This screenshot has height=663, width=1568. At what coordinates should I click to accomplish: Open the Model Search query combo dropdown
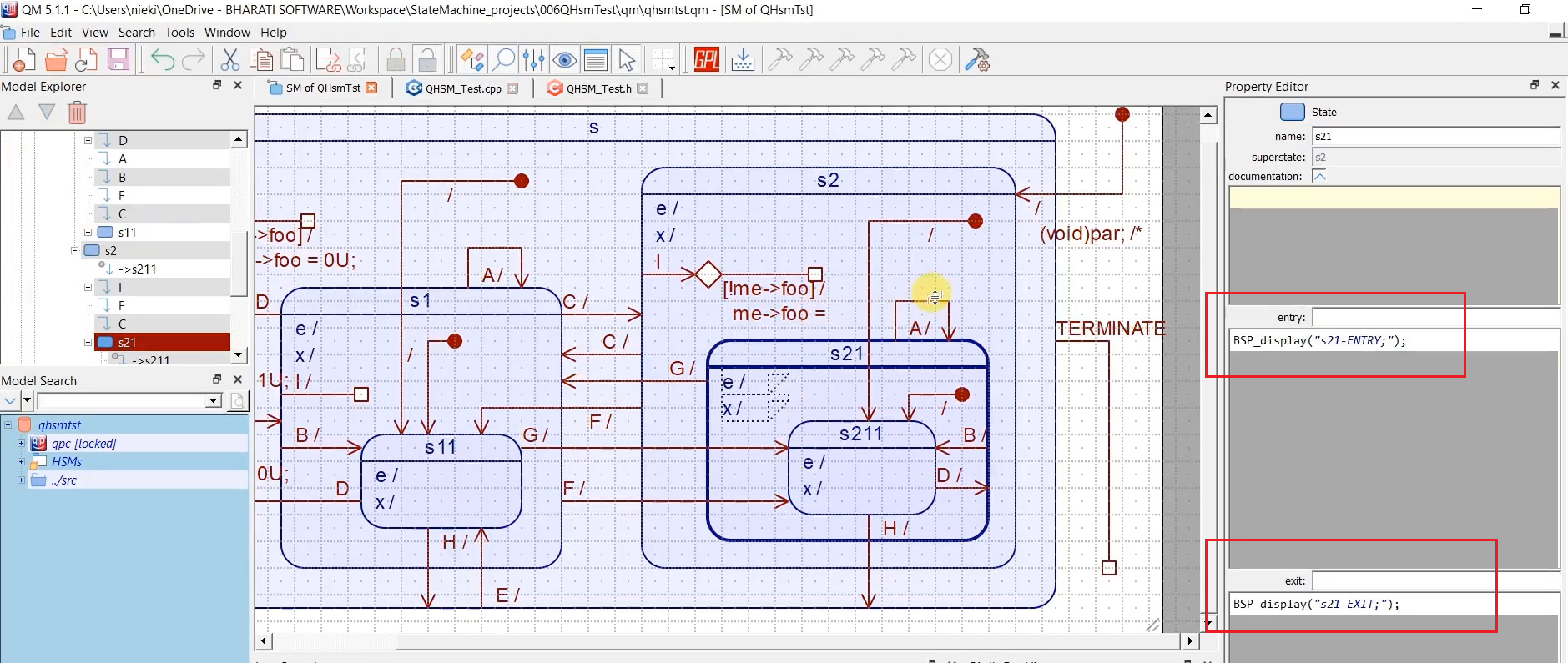click(214, 401)
